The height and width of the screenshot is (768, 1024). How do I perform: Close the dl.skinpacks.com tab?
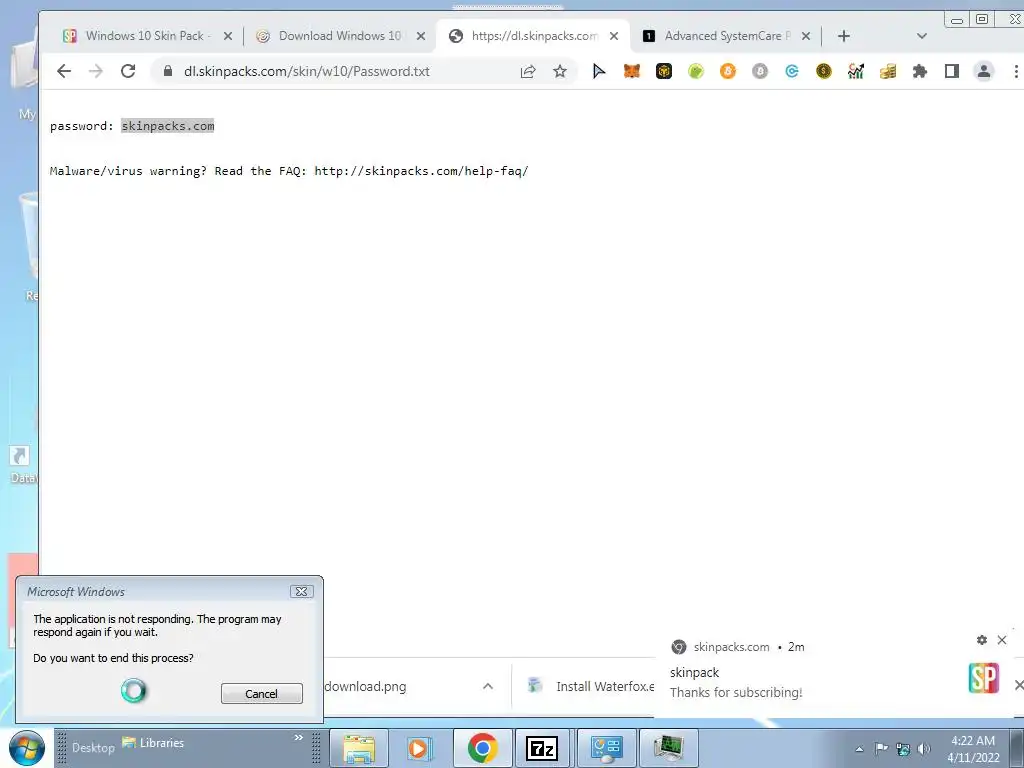[614, 36]
